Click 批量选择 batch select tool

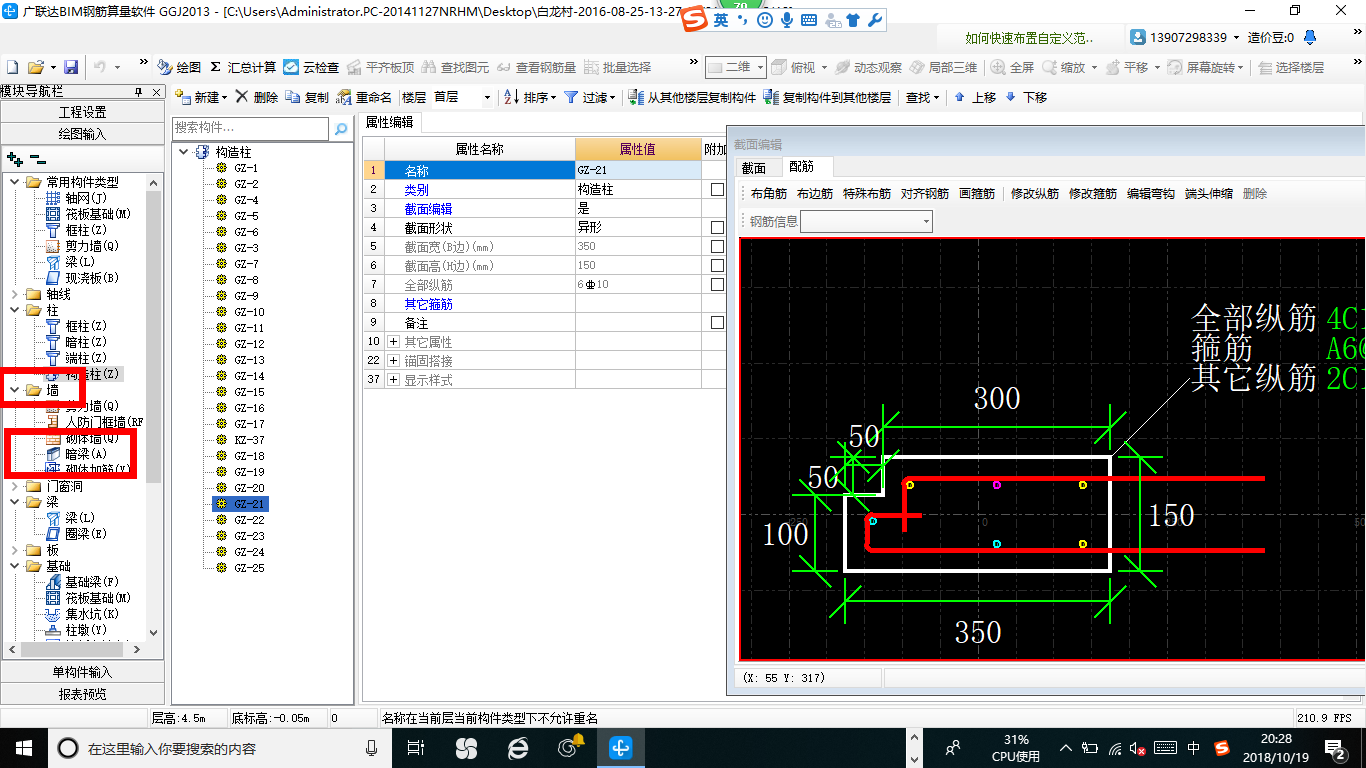(617, 67)
